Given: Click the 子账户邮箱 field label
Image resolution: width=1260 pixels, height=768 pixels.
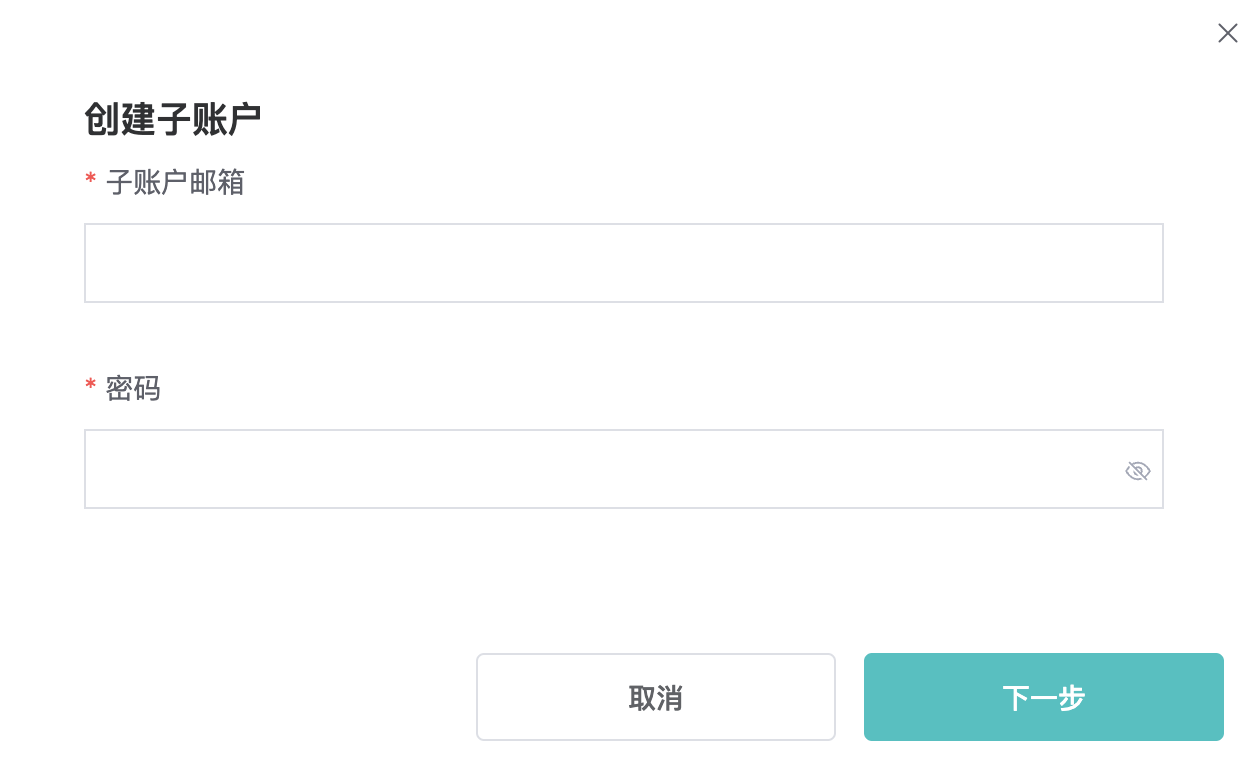Looking at the screenshot, I should pos(175,182).
